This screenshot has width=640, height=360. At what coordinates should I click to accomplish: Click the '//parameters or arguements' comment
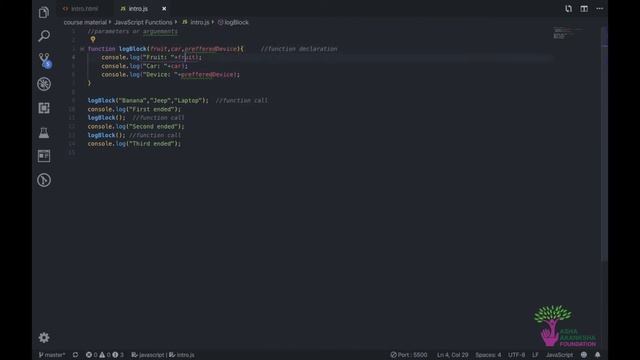(x=133, y=31)
